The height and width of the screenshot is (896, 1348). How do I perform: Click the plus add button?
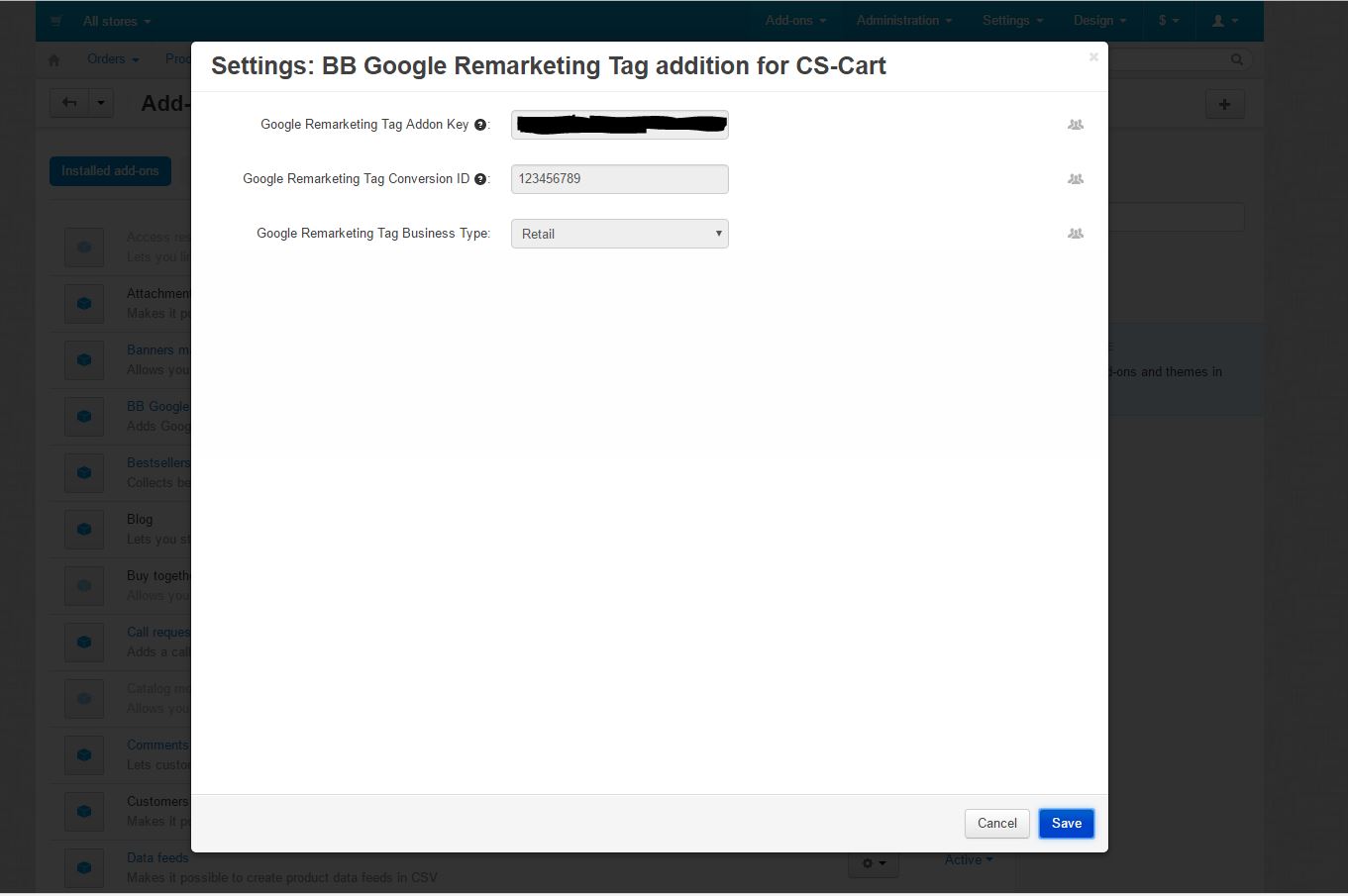(1224, 104)
